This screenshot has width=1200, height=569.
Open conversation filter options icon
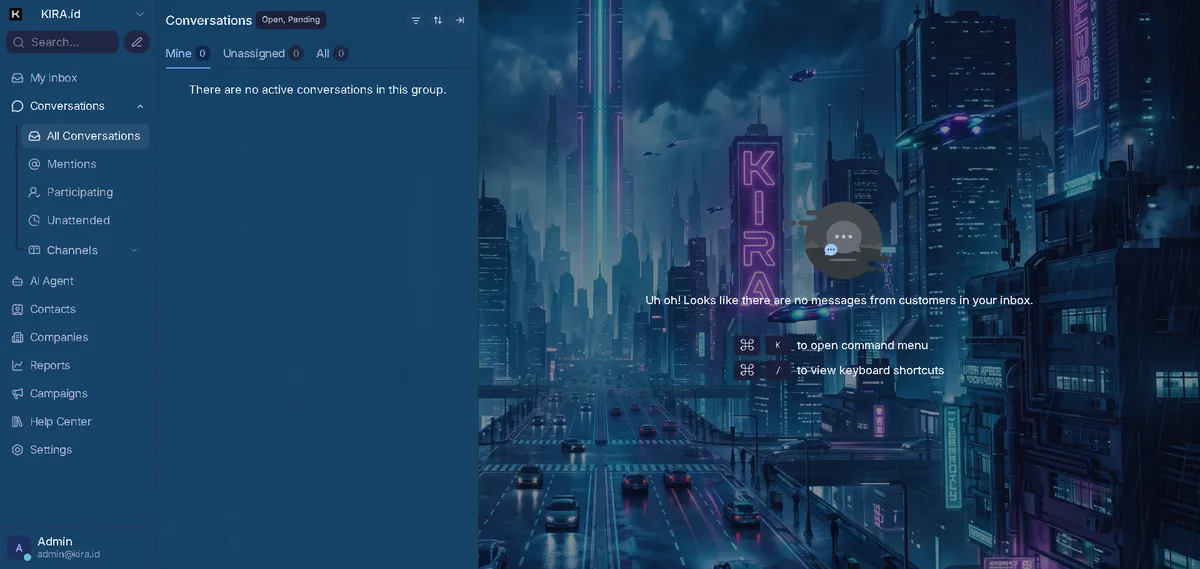(416, 20)
